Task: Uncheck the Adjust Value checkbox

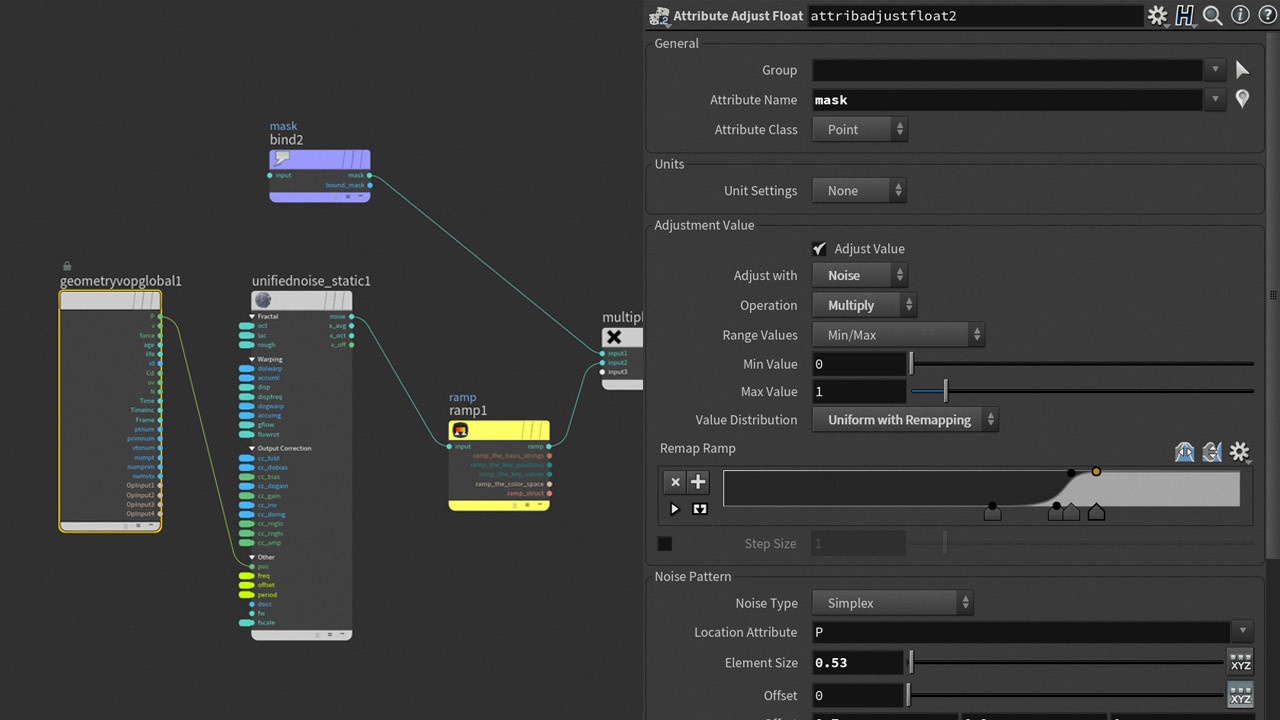Action: tap(820, 249)
